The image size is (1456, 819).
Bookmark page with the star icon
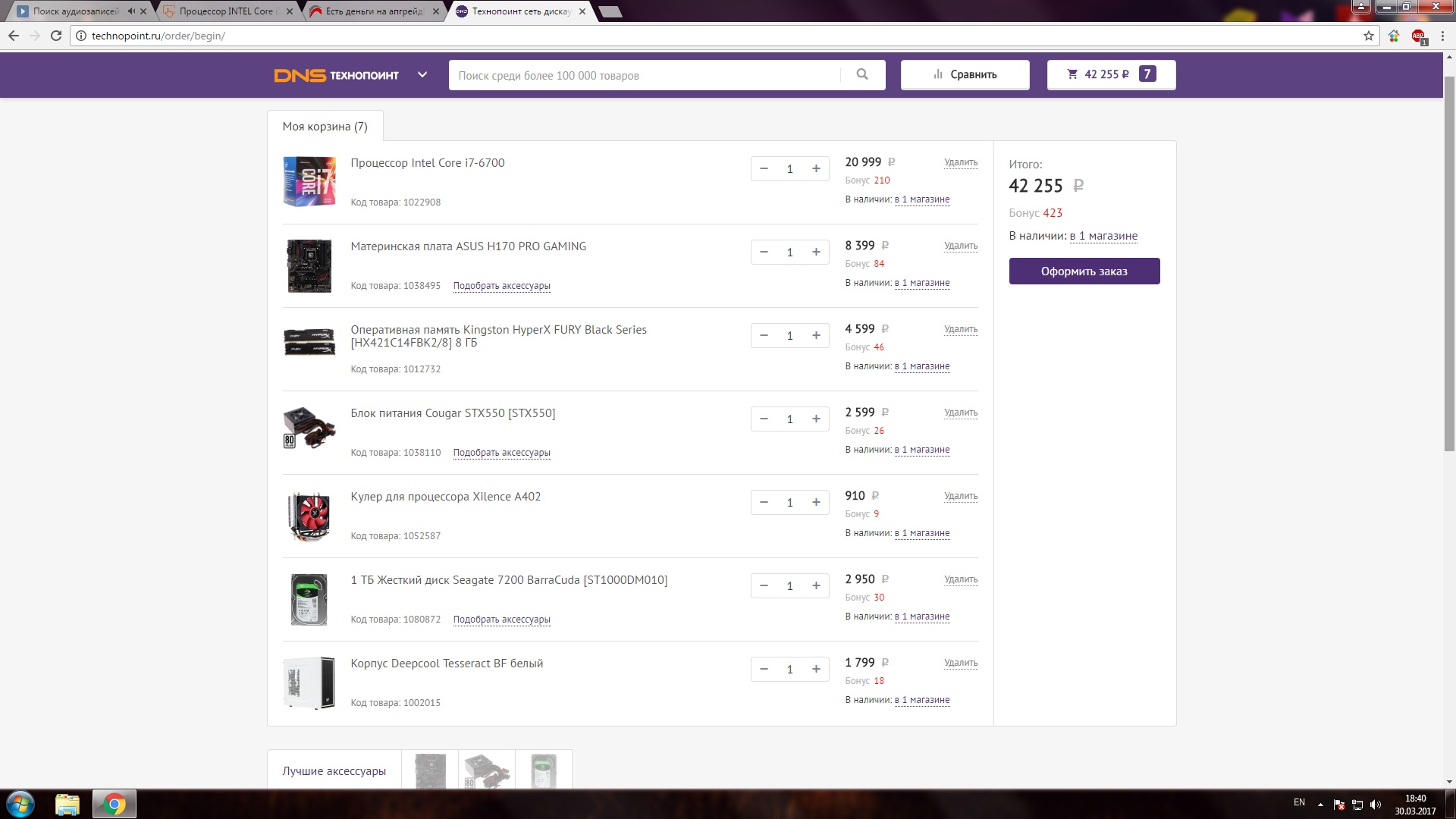[1369, 36]
